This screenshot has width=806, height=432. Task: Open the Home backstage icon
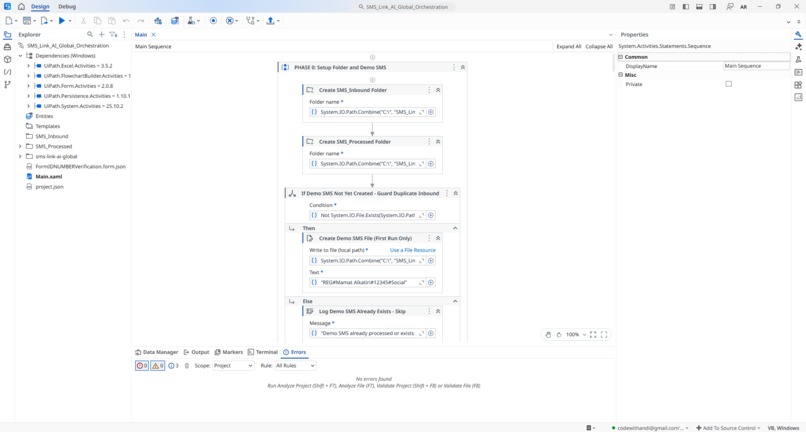pos(21,7)
